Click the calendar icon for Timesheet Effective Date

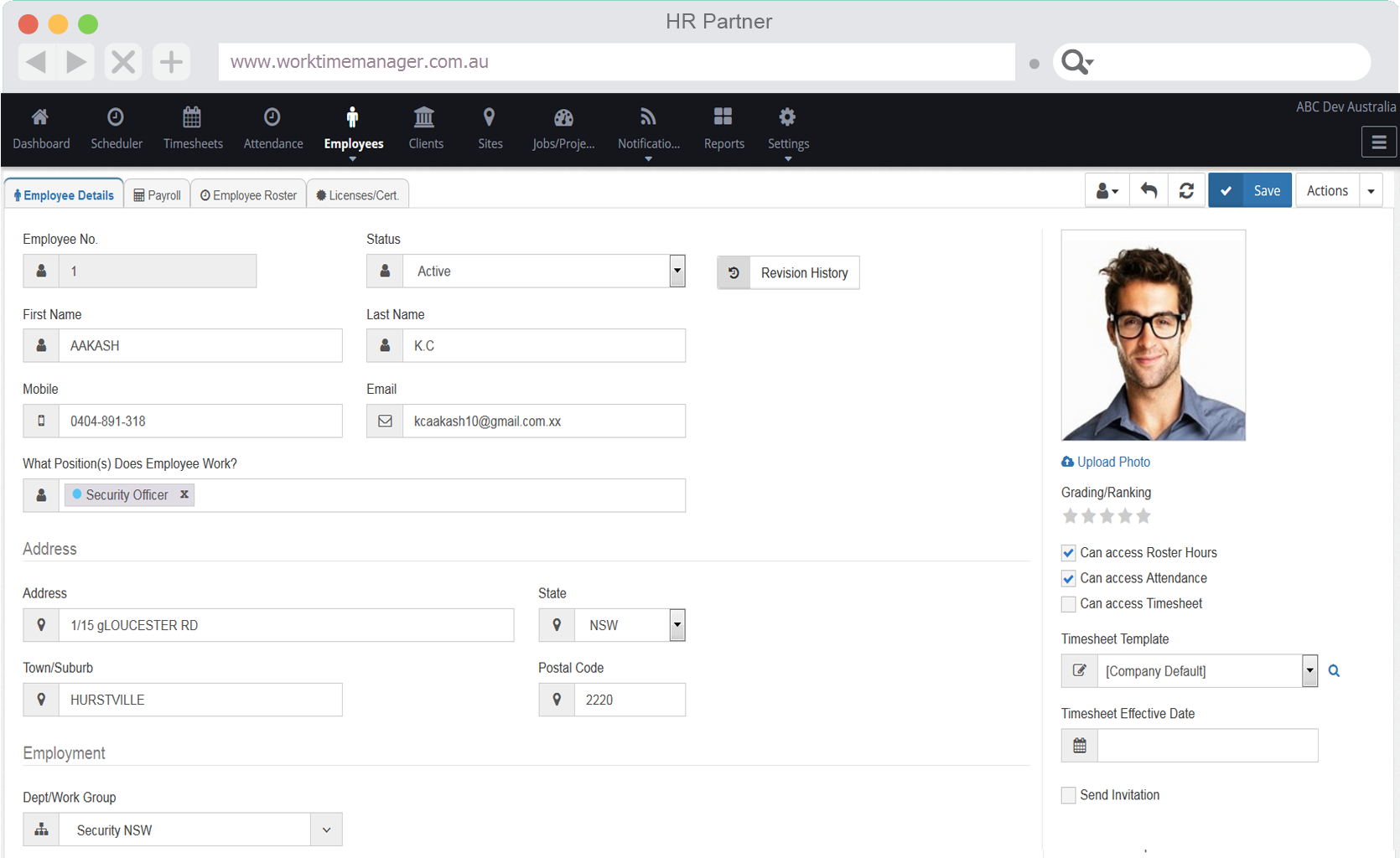(x=1080, y=745)
